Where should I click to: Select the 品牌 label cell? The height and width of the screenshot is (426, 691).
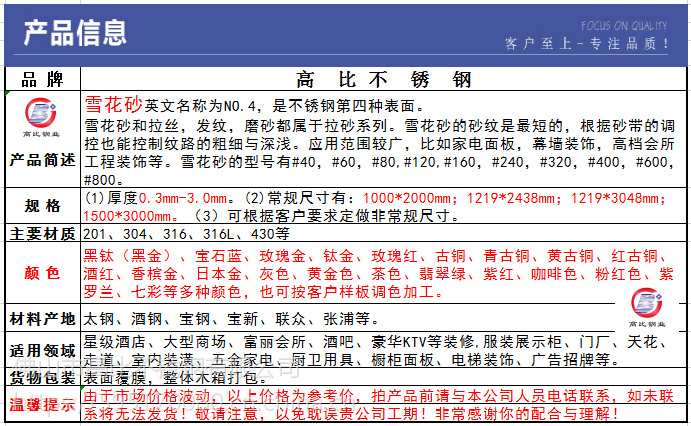point(43,79)
